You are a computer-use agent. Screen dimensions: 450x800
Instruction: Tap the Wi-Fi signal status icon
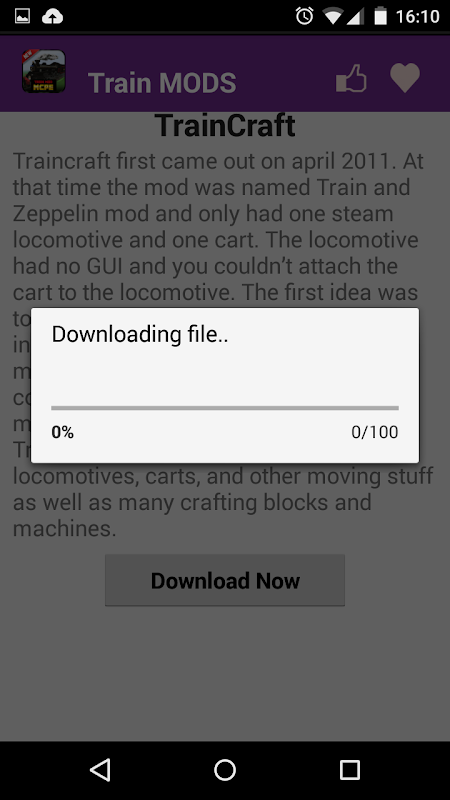(x=333, y=17)
